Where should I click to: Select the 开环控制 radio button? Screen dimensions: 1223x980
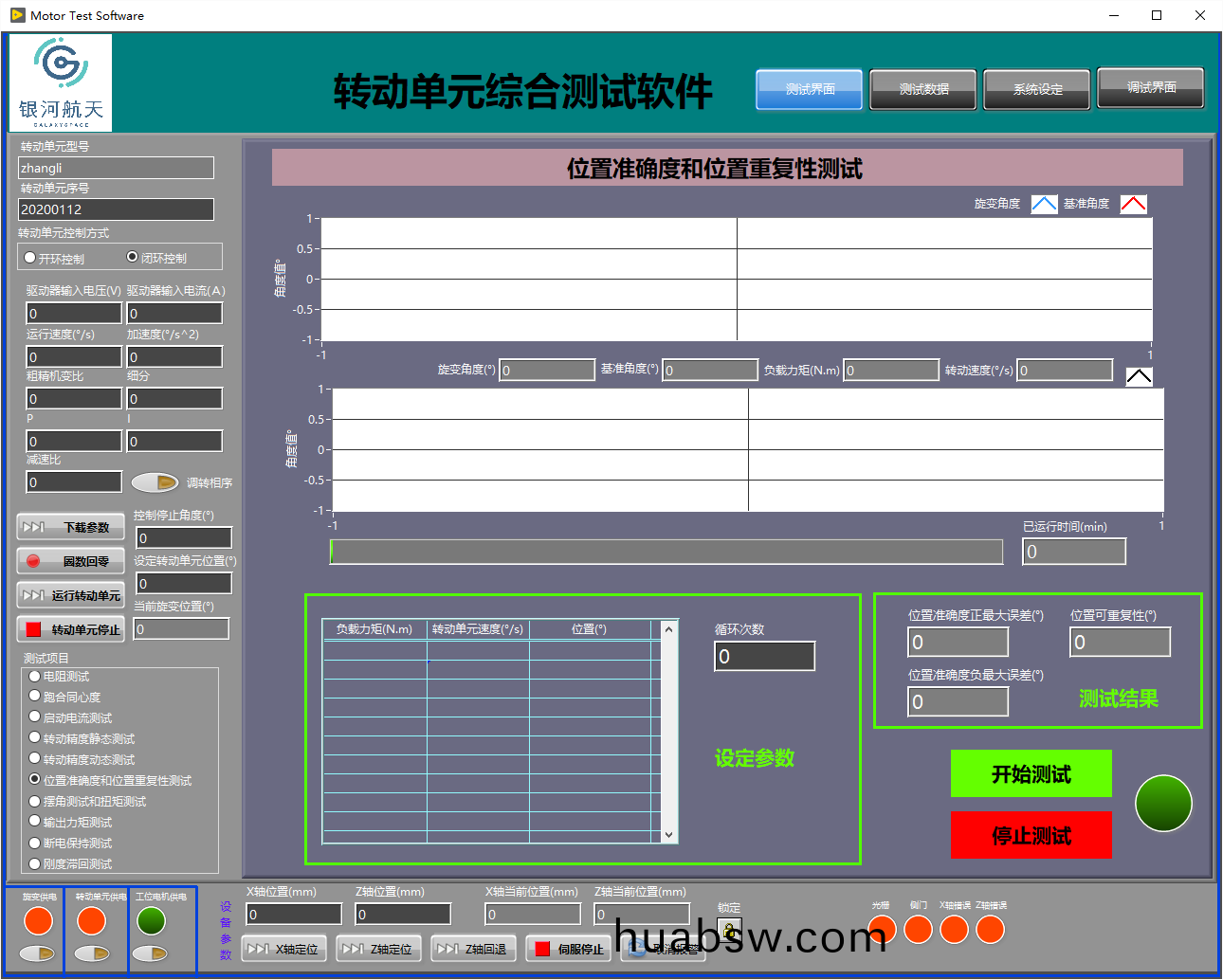click(30, 258)
